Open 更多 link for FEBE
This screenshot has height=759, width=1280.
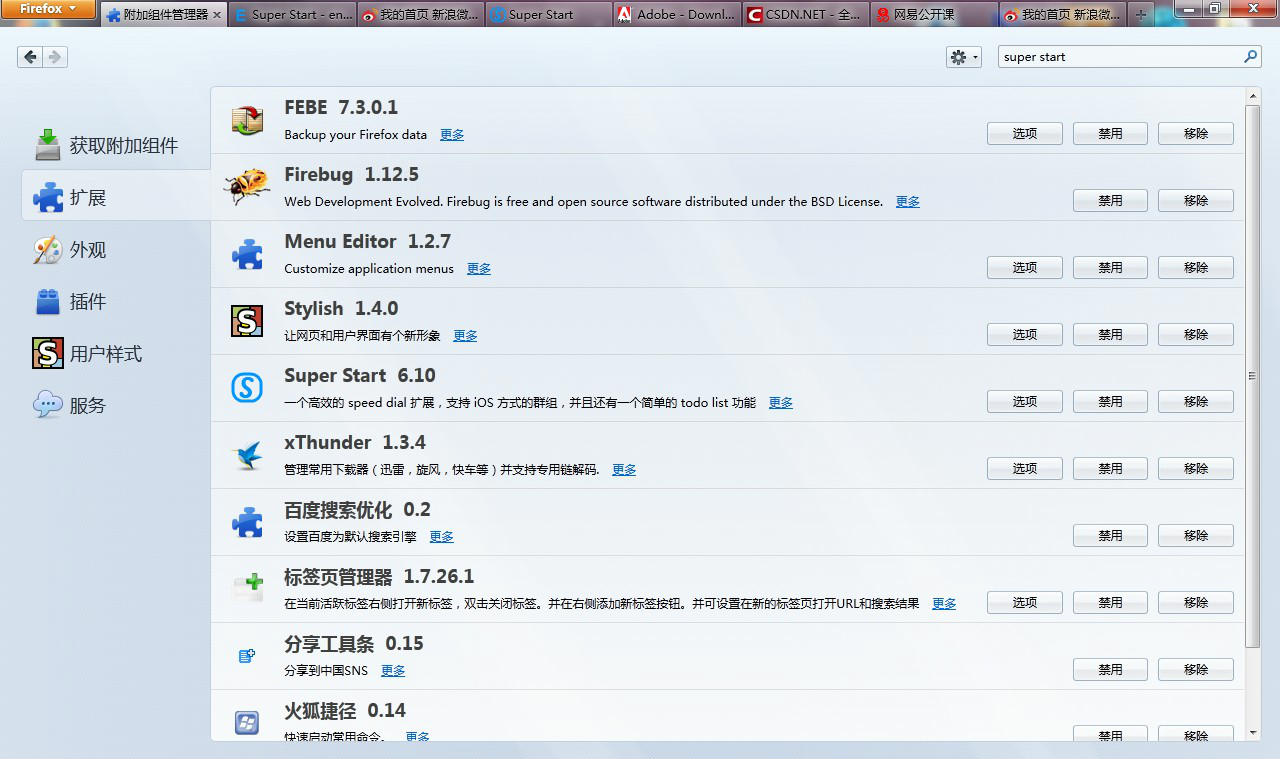point(452,135)
